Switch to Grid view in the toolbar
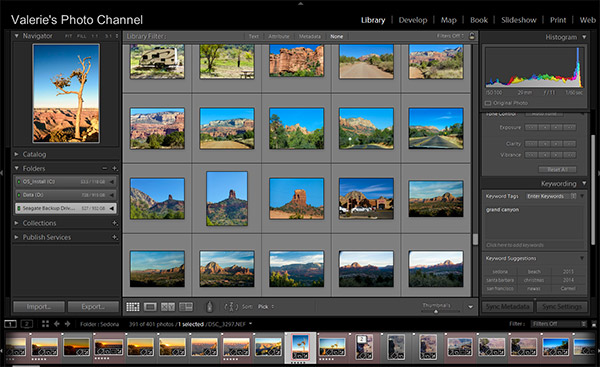This screenshot has height=367, width=600. coord(133,307)
